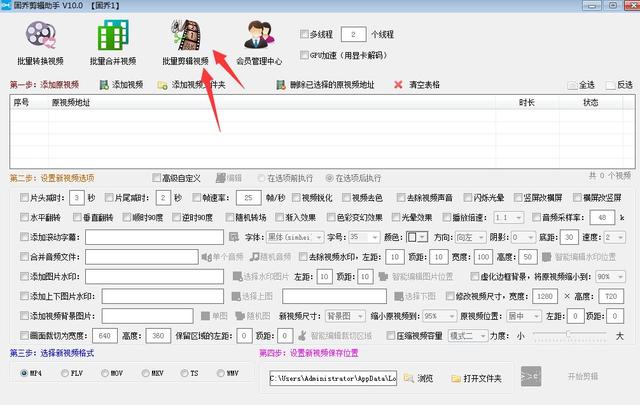Tick the 全选 checkbox
This screenshot has height=405, width=640.
pyautogui.click(x=572, y=85)
